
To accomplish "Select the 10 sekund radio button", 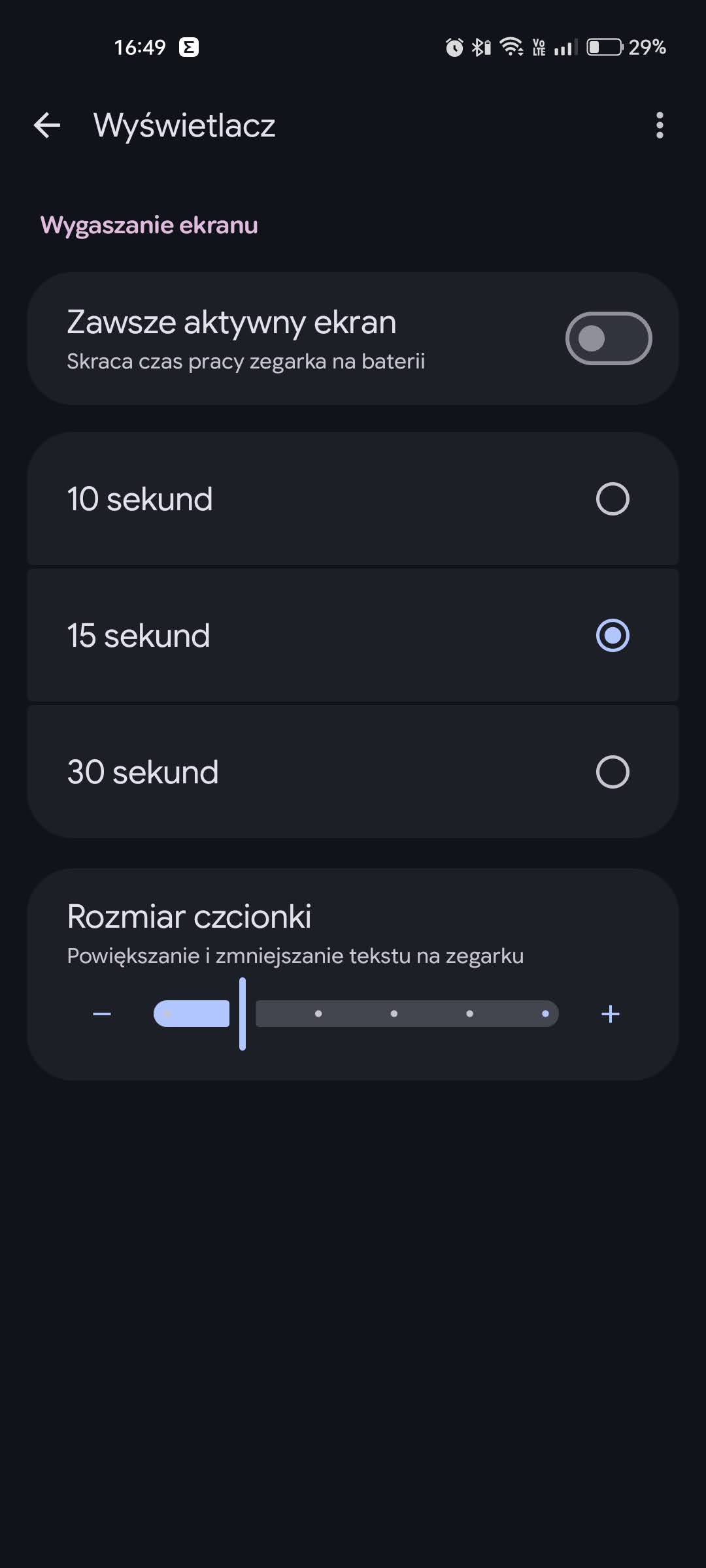I will (613, 499).
